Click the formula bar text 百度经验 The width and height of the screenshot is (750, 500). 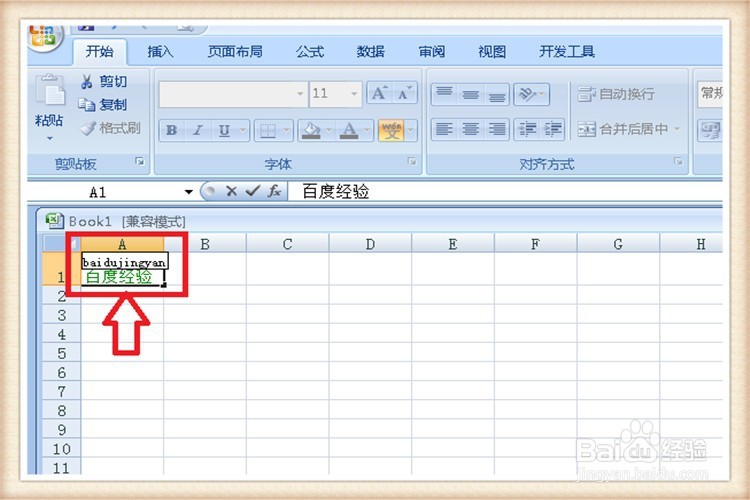pos(336,191)
